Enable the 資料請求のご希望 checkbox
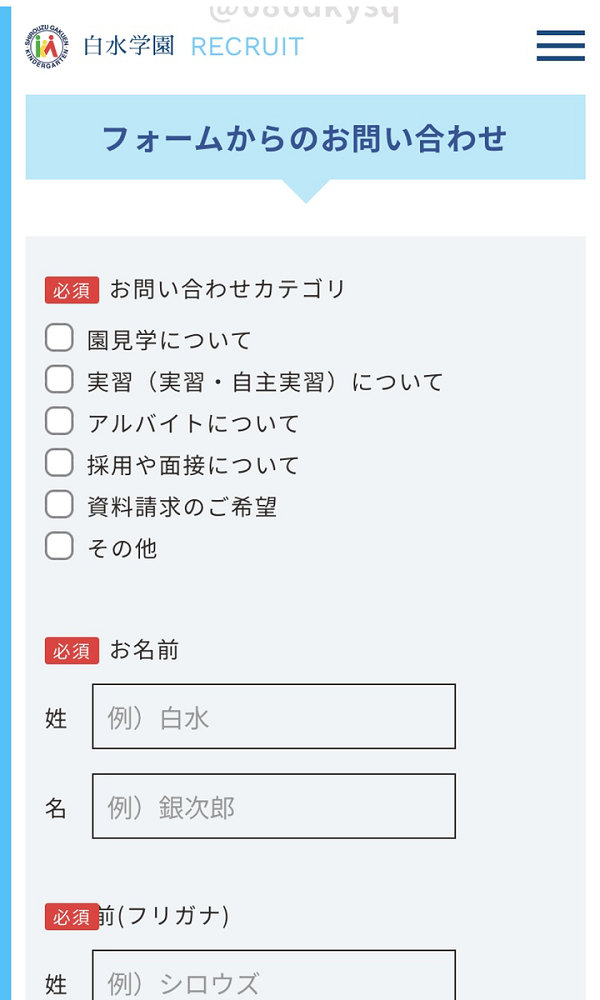Screen dimensions: 600x1000 tap(59, 505)
